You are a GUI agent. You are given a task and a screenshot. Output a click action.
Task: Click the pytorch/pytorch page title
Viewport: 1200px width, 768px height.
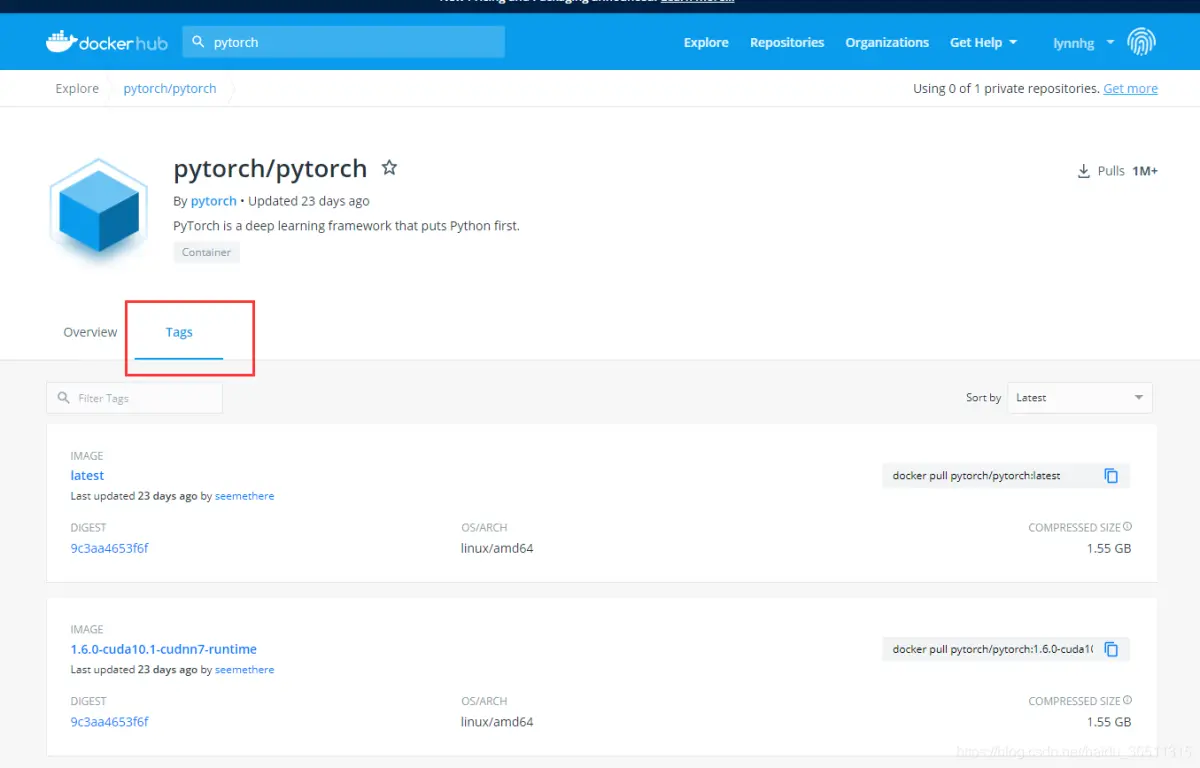pyautogui.click(x=270, y=169)
